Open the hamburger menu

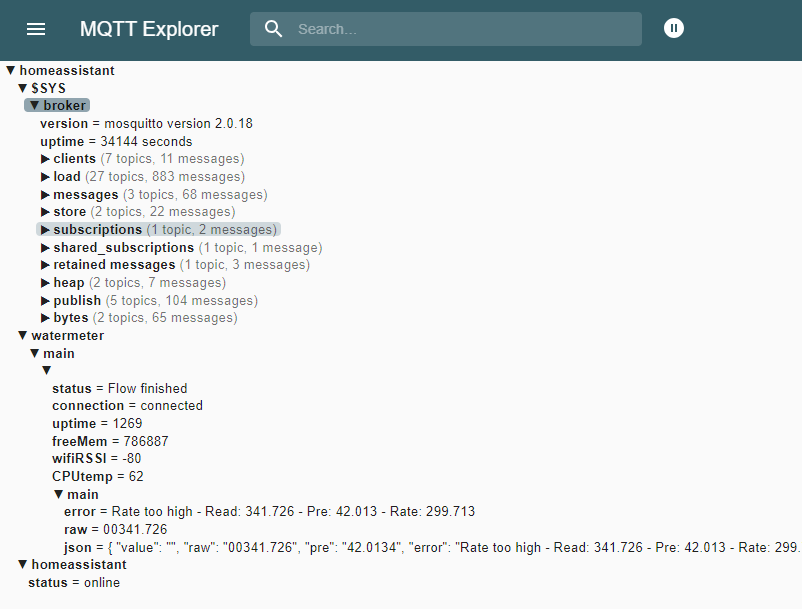(x=36, y=29)
